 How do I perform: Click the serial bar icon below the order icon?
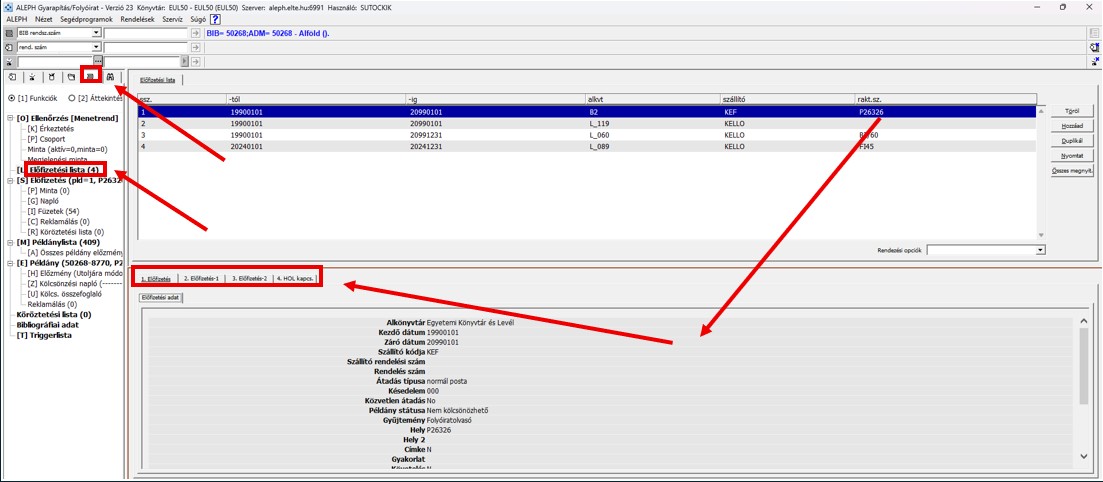coord(9,62)
